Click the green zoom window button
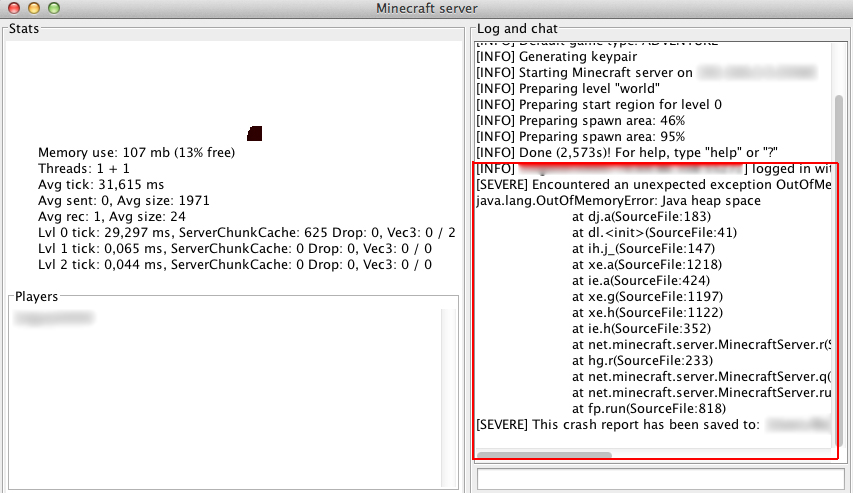Viewport: 853px width, 493px height. (53, 8)
